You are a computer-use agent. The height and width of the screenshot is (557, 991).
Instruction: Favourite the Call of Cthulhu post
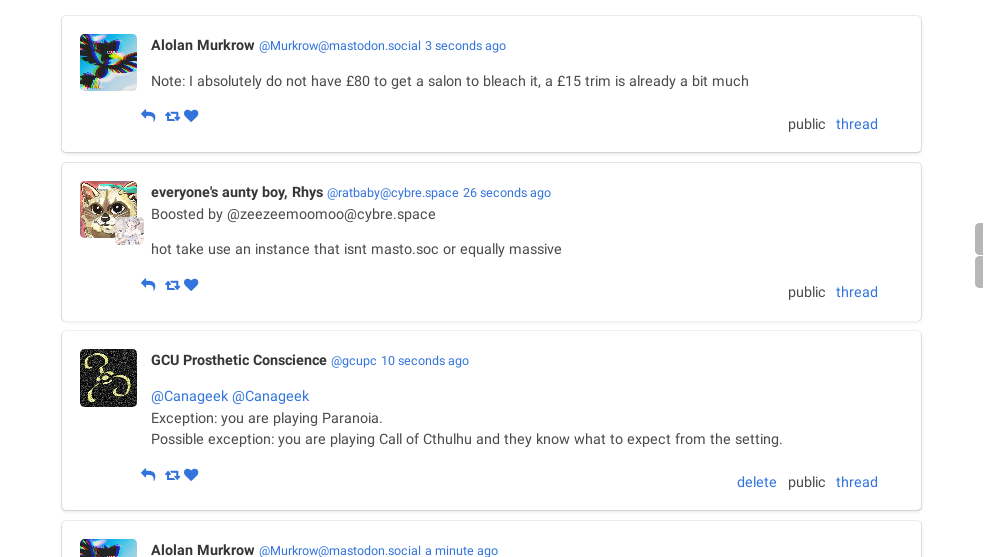click(191, 475)
